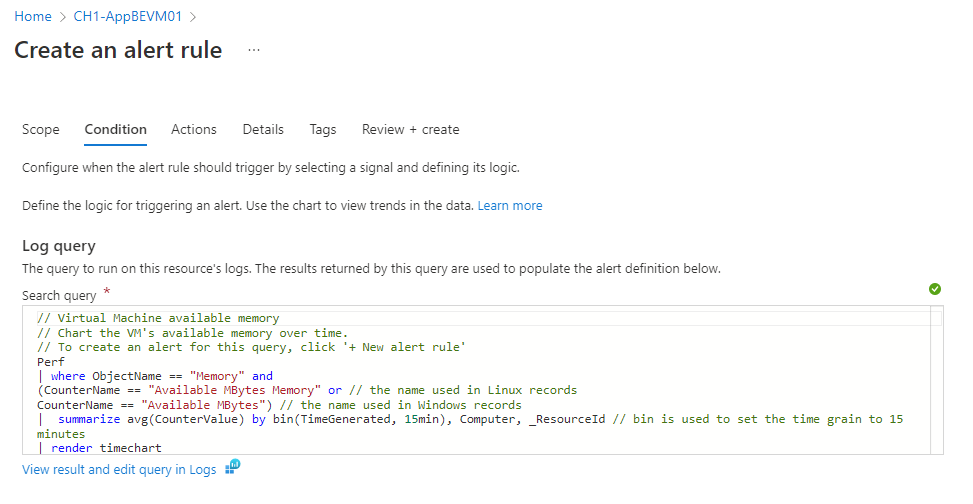
Task: Switch to the Scope tab
Action: 41,129
